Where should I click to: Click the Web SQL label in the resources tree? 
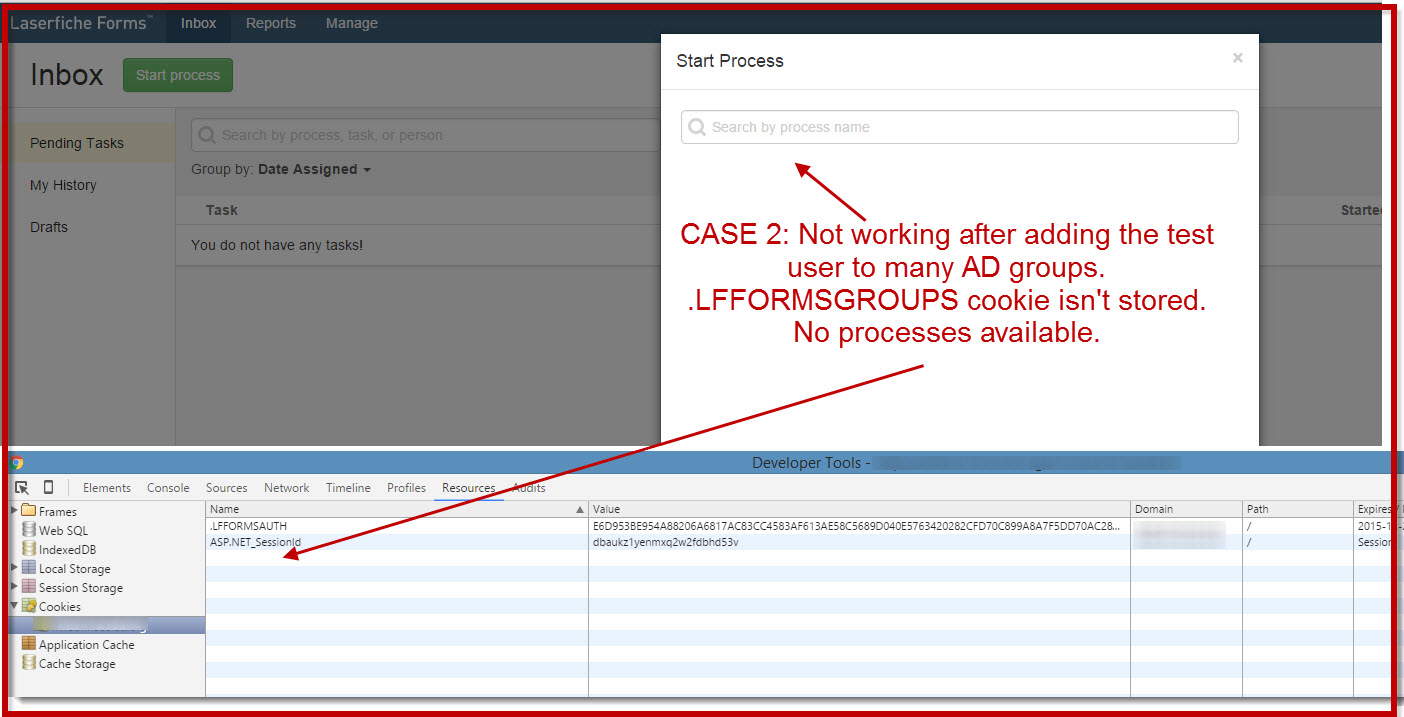(x=63, y=530)
